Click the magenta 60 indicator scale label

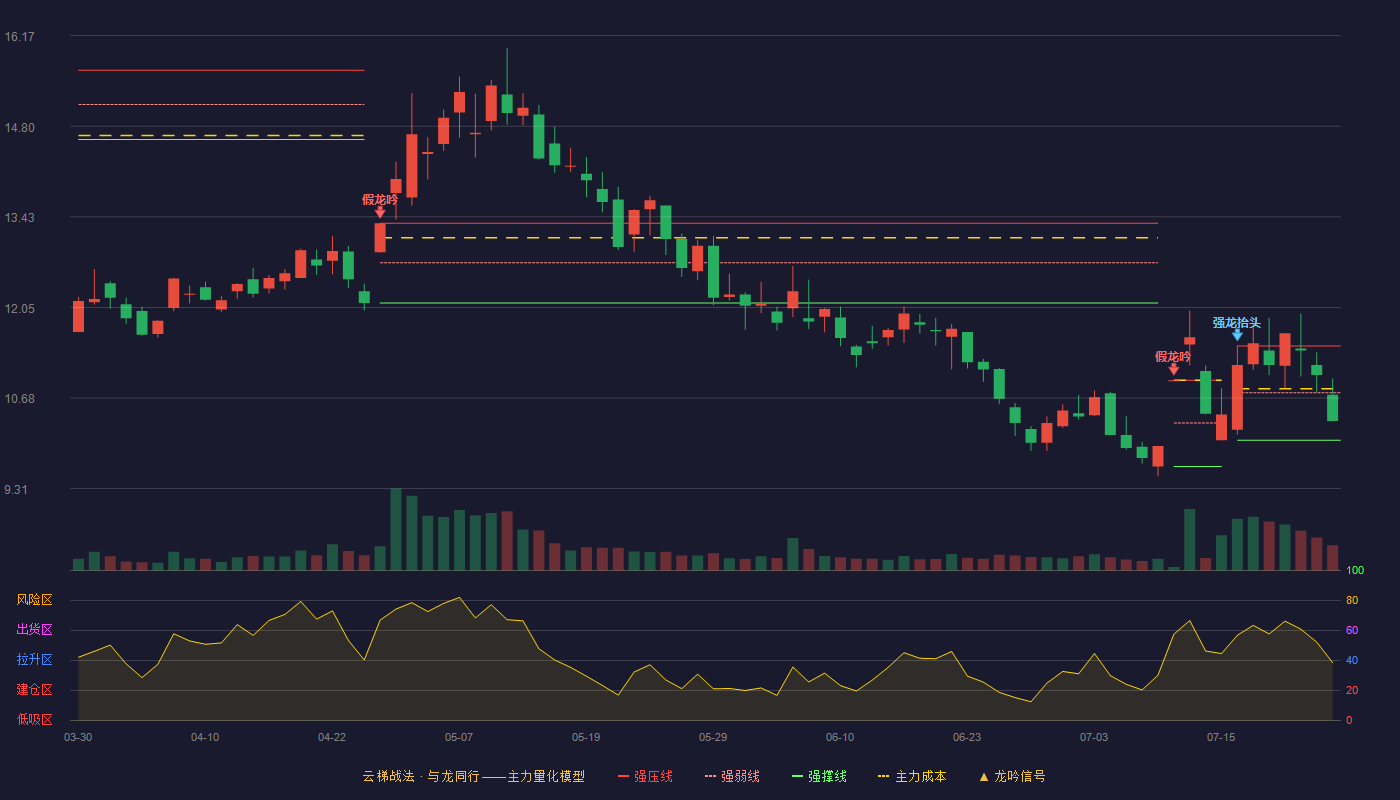[1352, 630]
